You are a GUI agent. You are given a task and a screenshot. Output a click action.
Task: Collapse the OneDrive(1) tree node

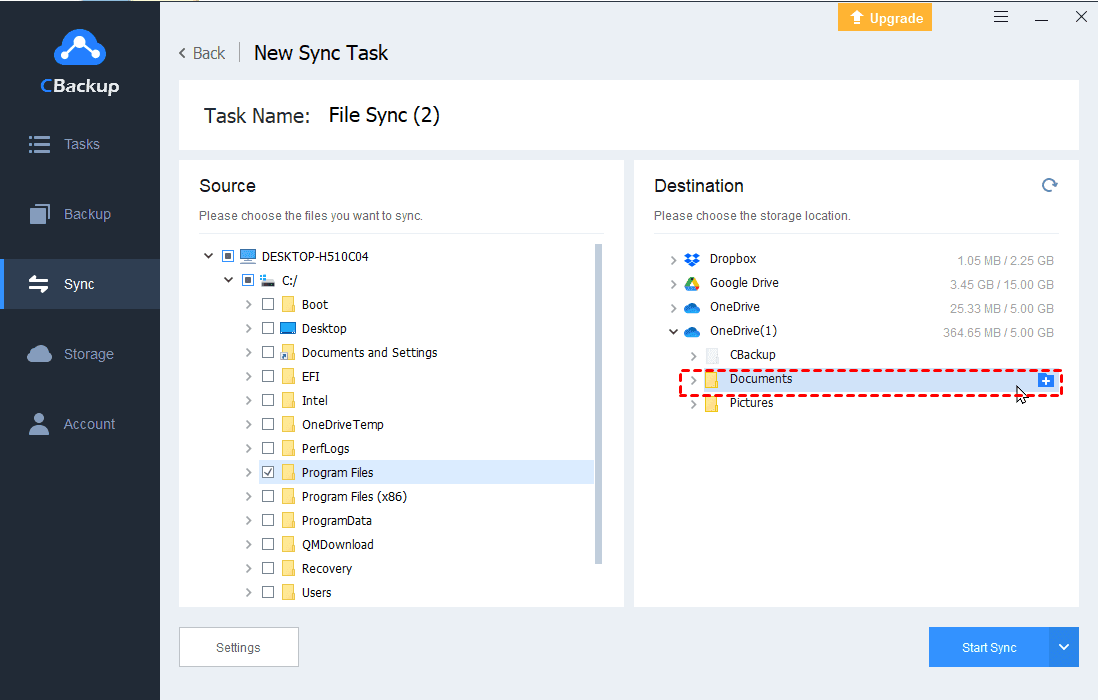click(673, 332)
